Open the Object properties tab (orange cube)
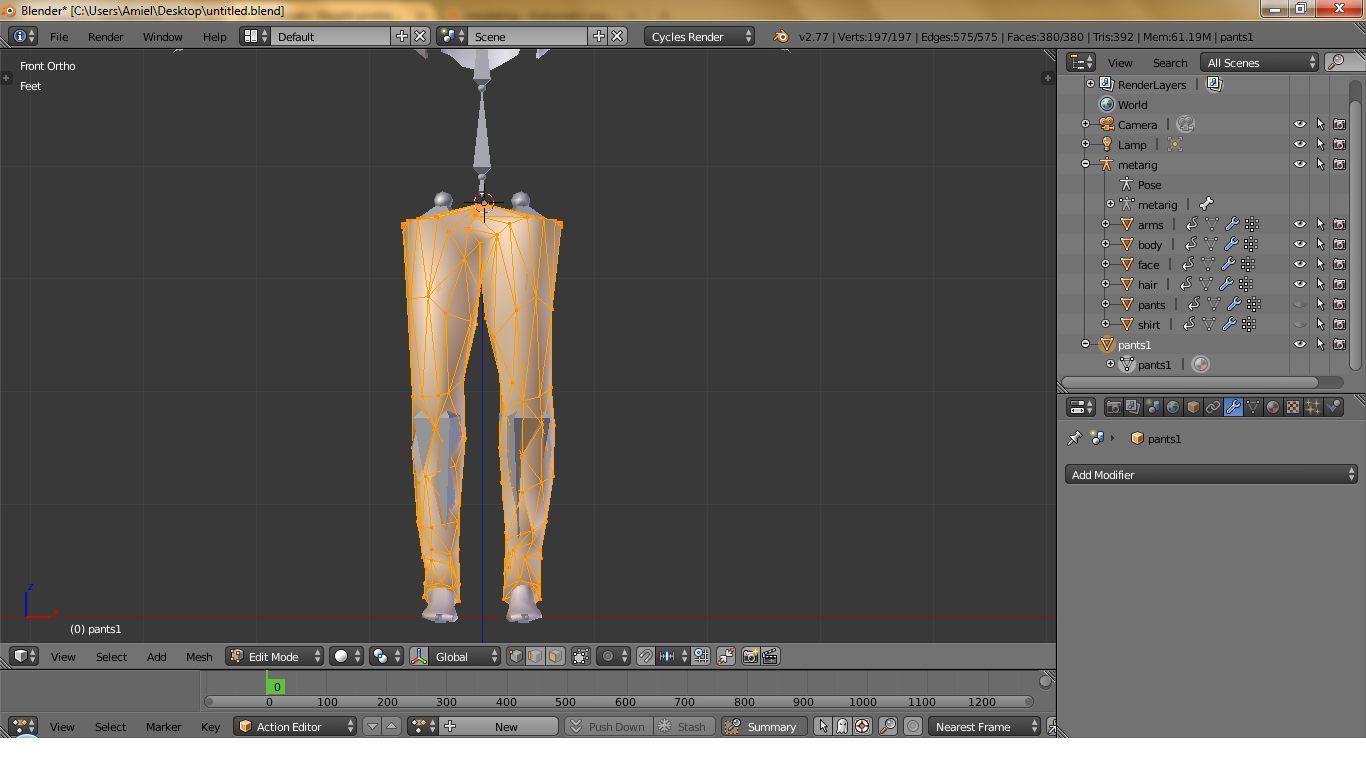This screenshot has width=1366, height=768. (1193, 407)
